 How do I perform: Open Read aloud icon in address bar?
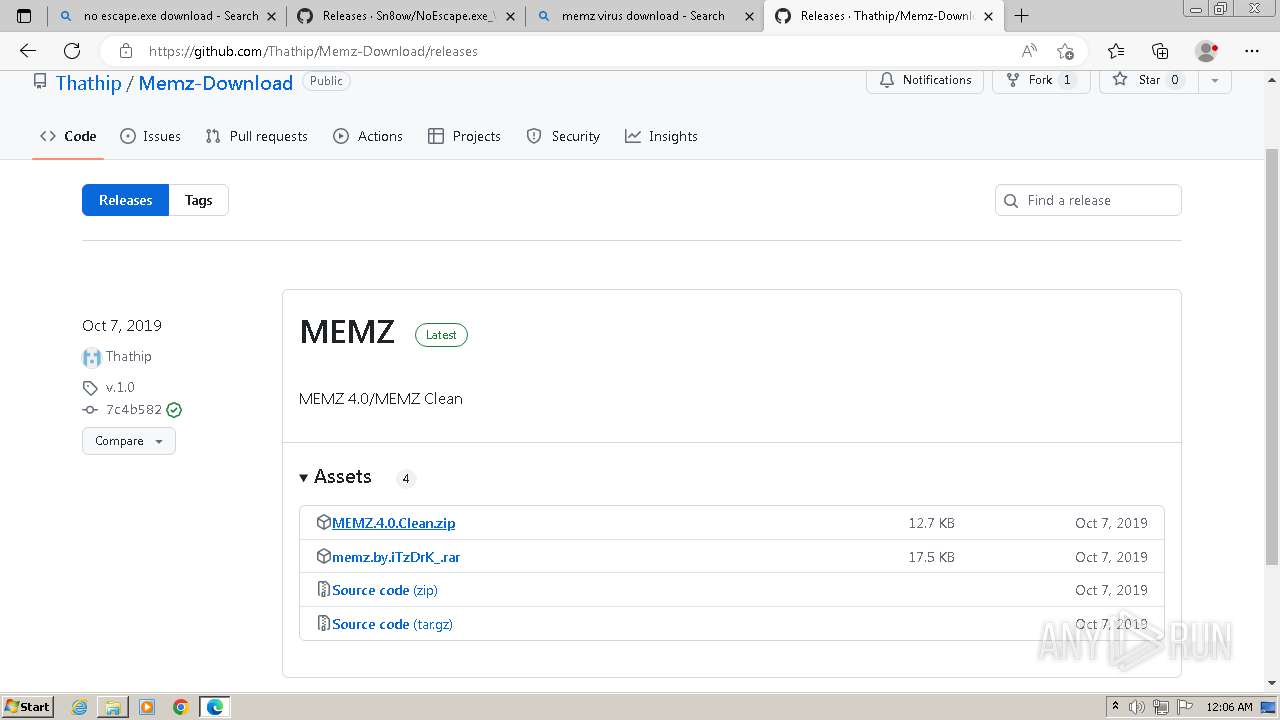click(1029, 51)
